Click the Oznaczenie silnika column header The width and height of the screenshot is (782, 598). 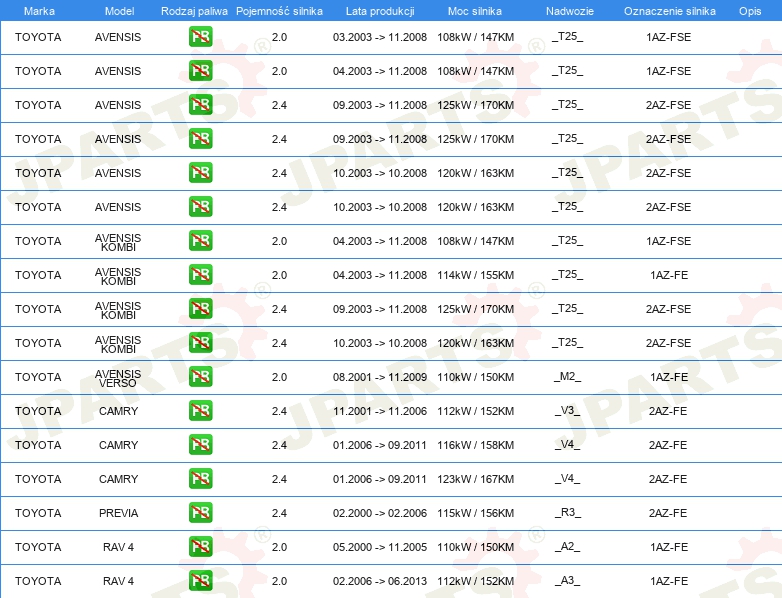pos(670,11)
